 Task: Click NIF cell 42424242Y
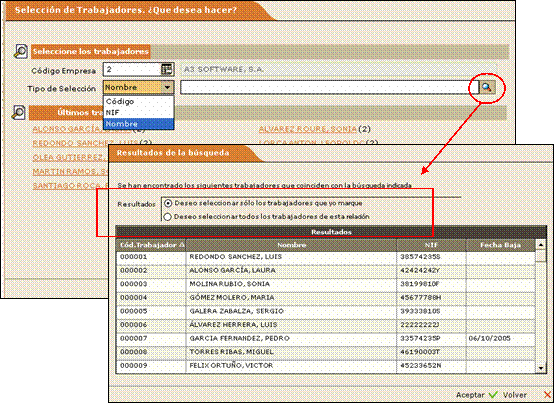[431, 271]
